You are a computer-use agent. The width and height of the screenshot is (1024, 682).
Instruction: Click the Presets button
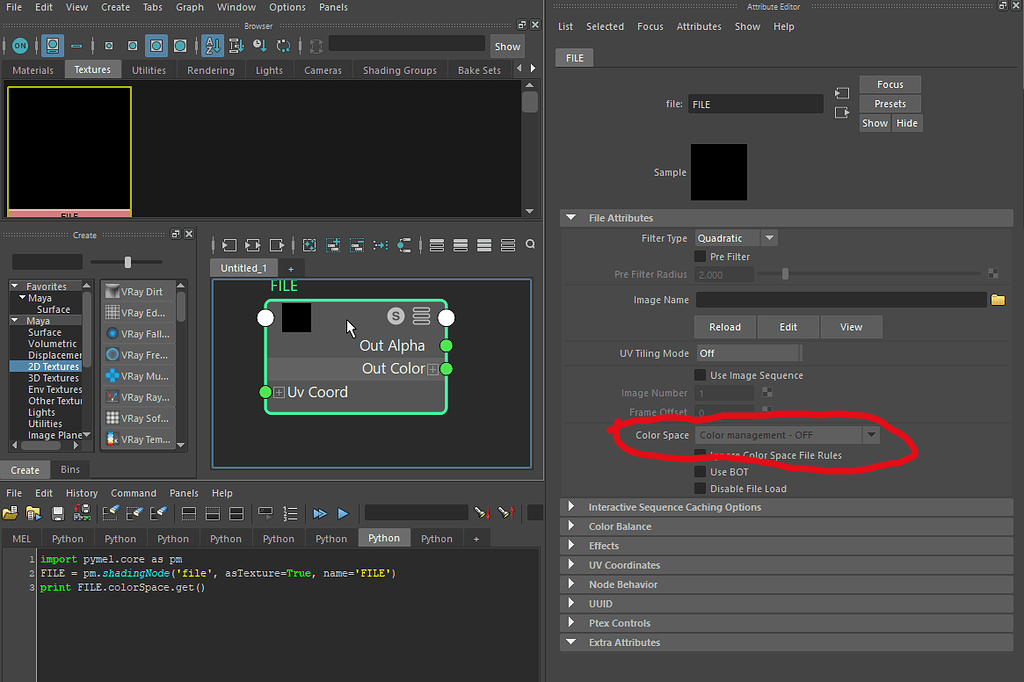coord(889,104)
